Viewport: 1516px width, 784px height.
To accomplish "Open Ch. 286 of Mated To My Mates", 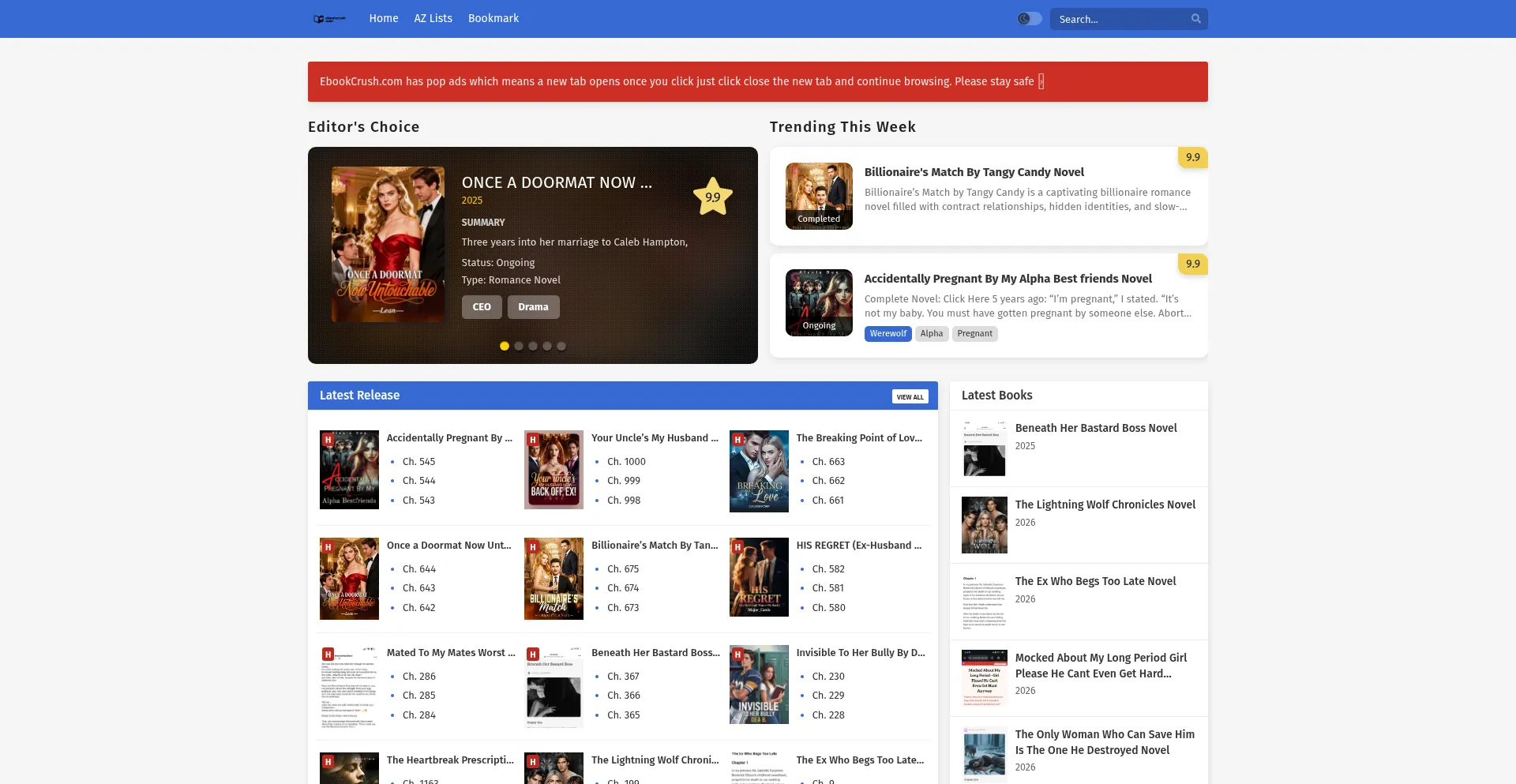I will coord(419,677).
